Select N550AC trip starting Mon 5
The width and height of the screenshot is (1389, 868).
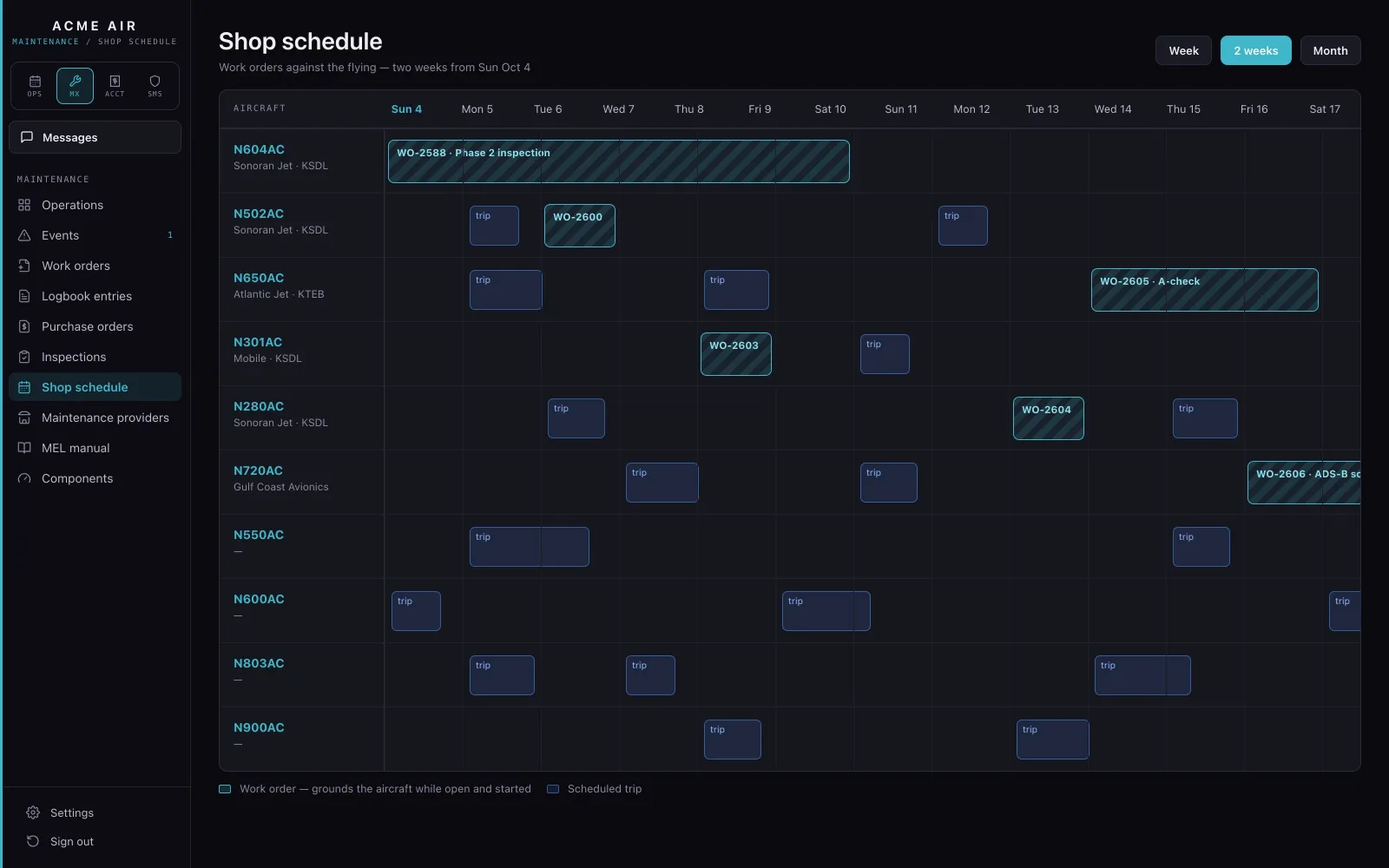(530, 547)
